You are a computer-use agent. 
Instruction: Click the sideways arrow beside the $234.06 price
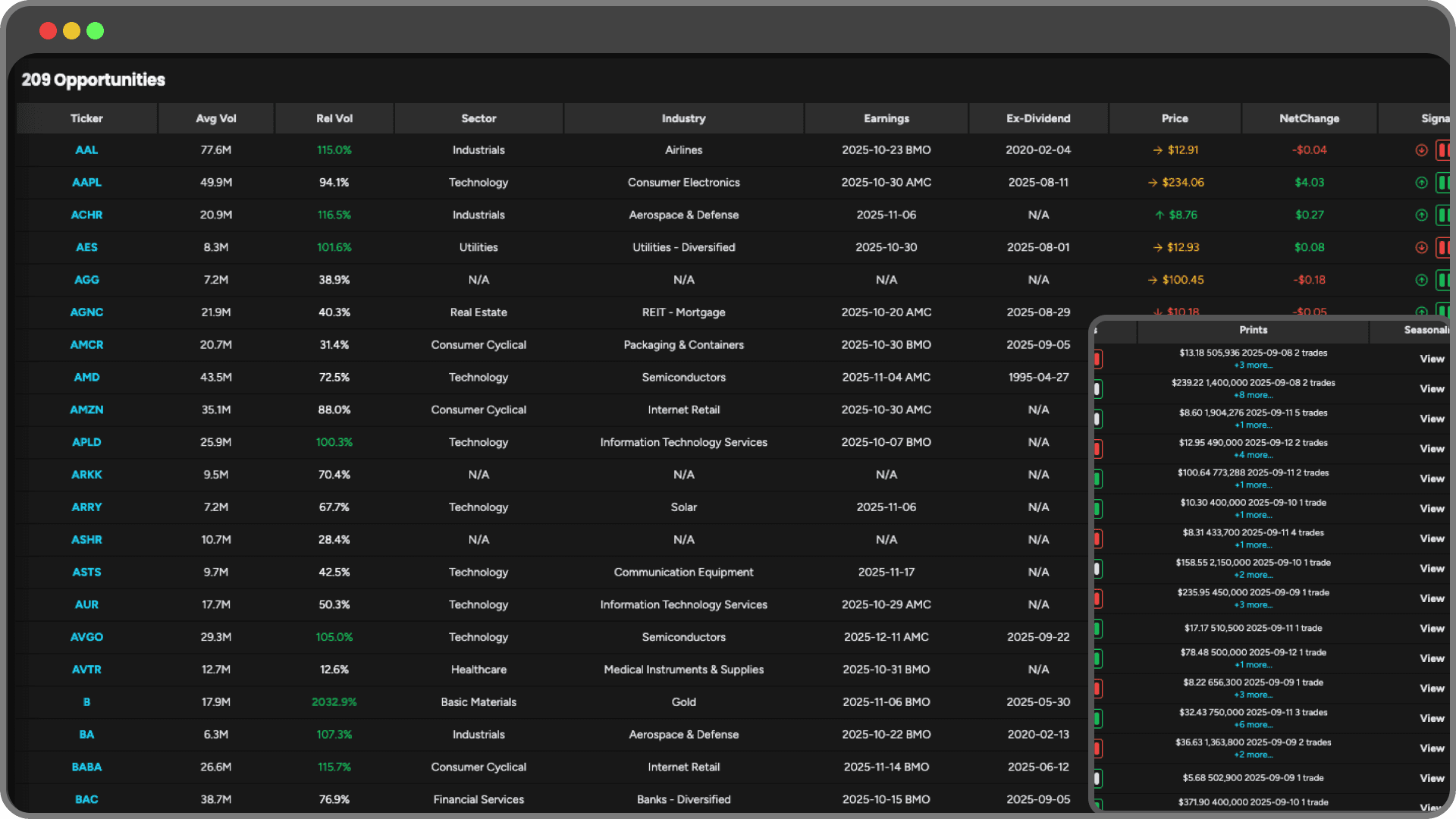(x=1153, y=183)
